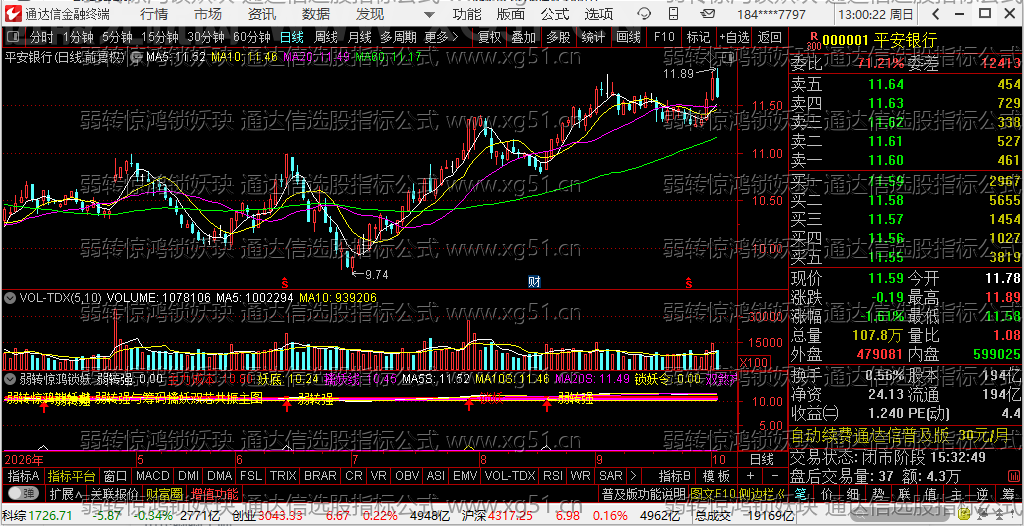Open the 市场 menu
The image size is (1024, 526).
coord(208,14)
